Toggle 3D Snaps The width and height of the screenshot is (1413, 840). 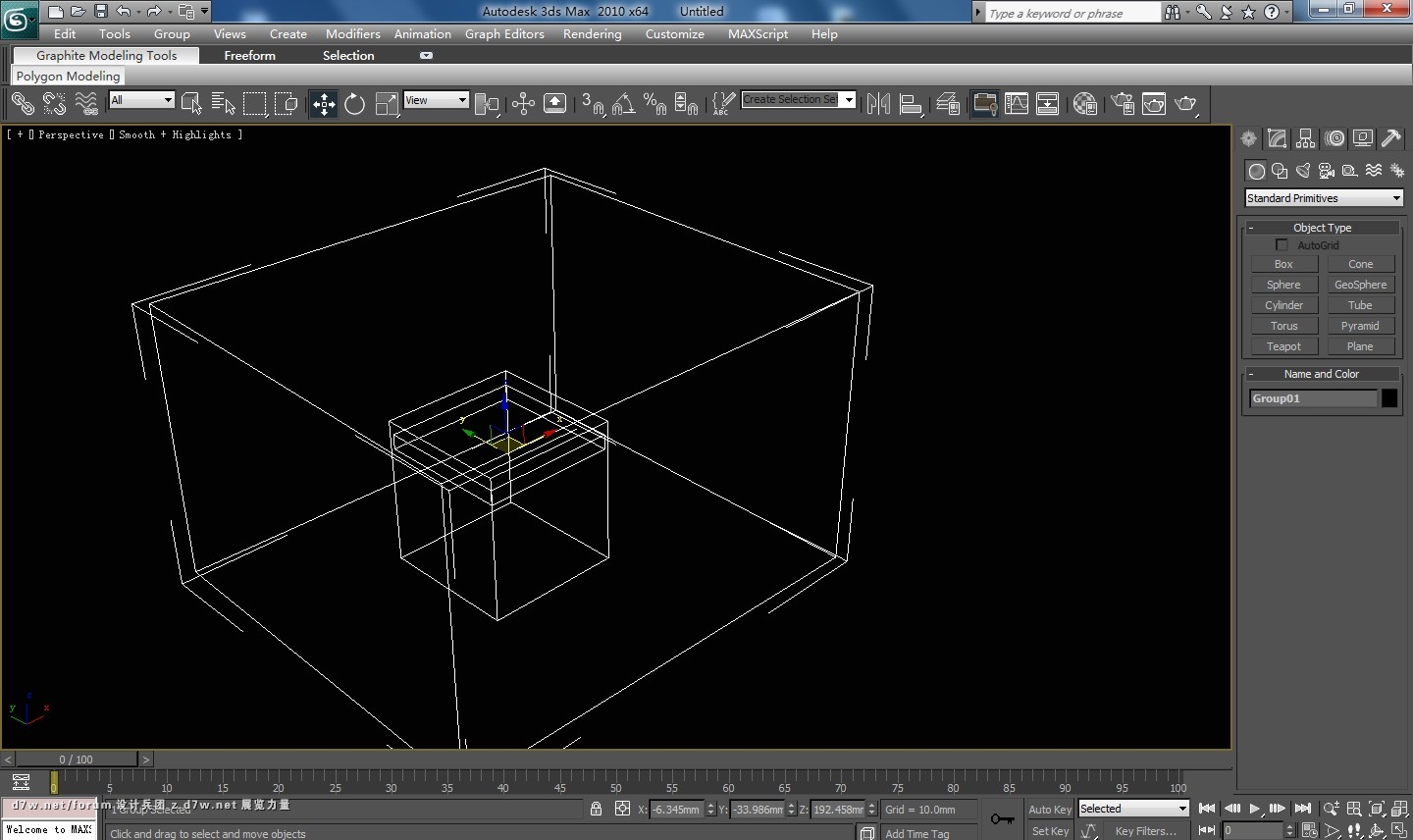point(593,103)
